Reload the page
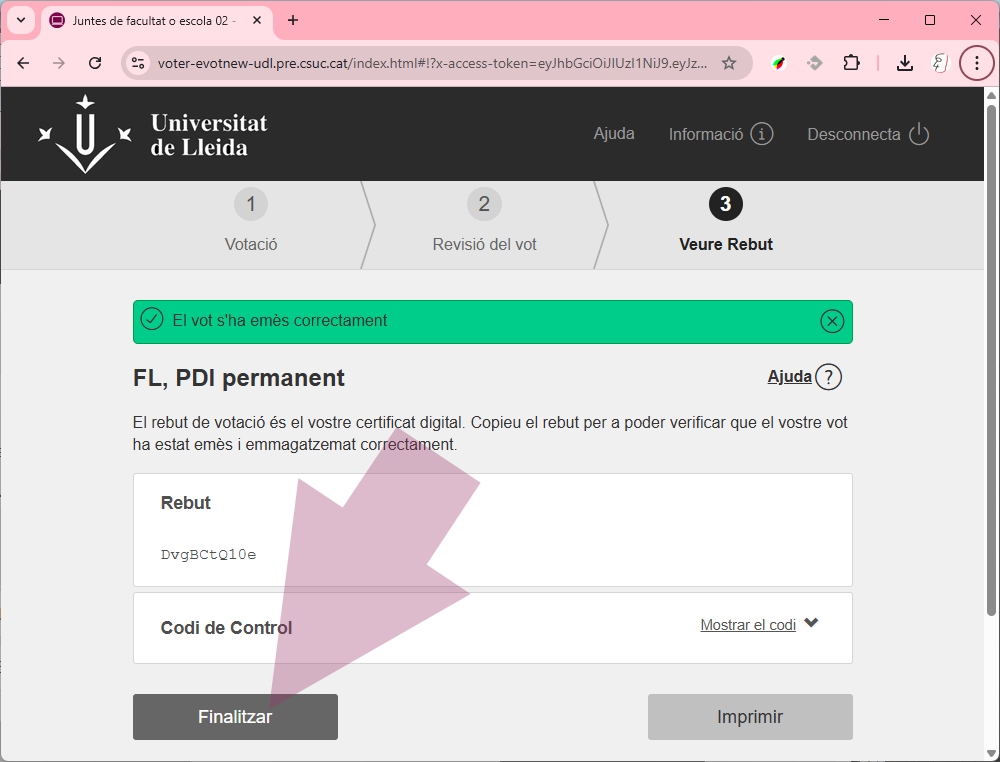The height and width of the screenshot is (762, 1000). 95,63
